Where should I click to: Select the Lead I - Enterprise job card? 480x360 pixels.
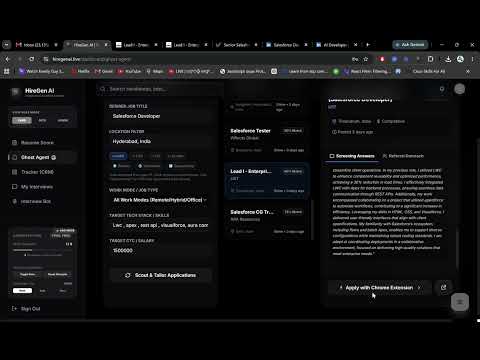coord(267,181)
